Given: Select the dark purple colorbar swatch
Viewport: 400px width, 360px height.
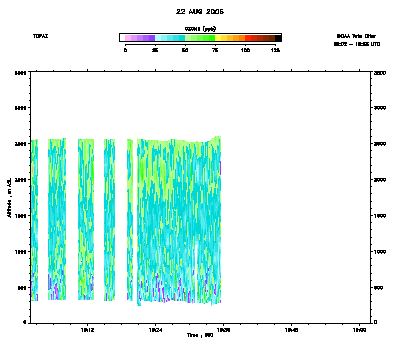Looking at the screenshot, I should [152, 38].
